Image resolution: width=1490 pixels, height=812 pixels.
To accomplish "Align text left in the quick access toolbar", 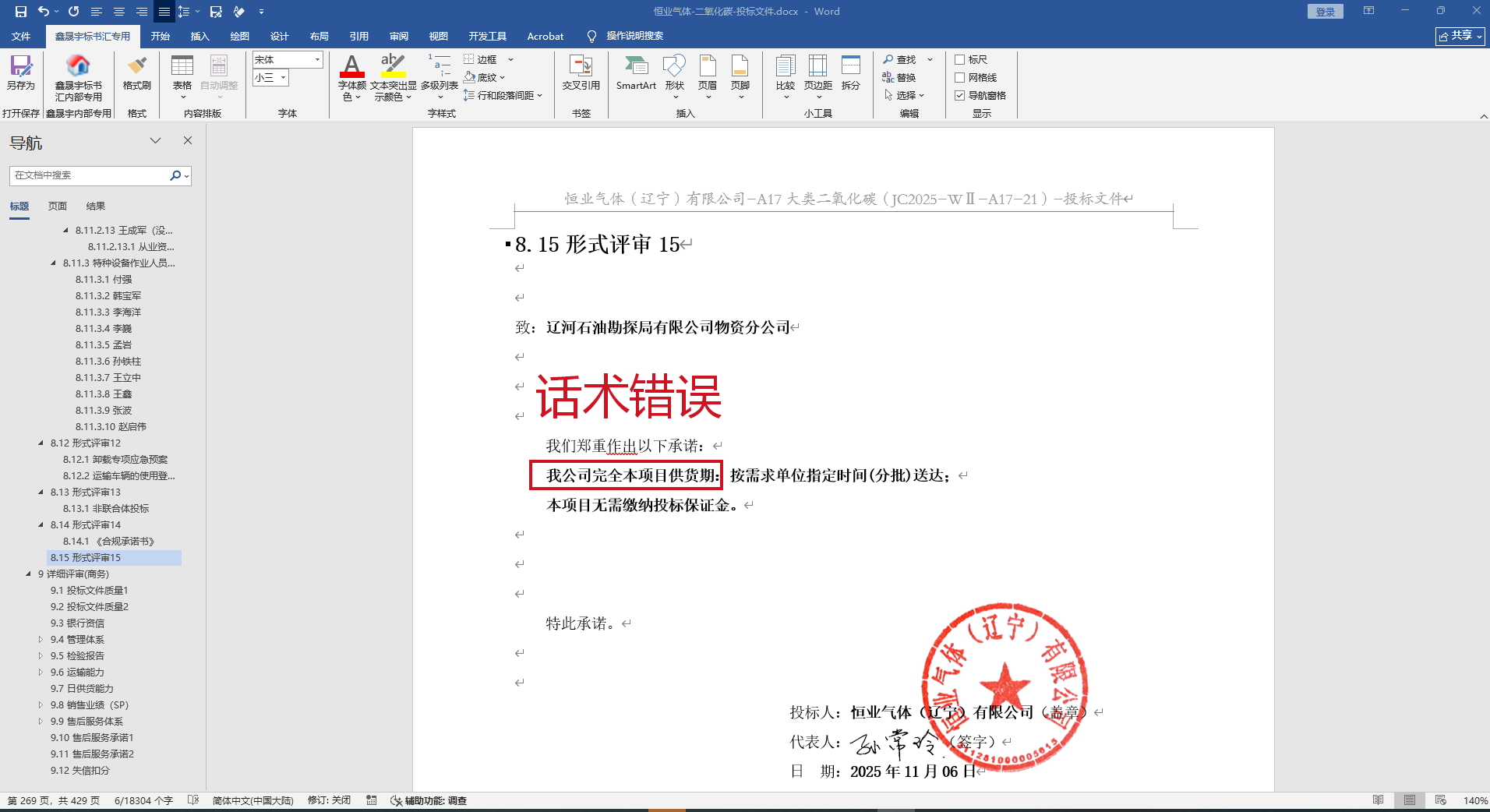I will [97, 12].
